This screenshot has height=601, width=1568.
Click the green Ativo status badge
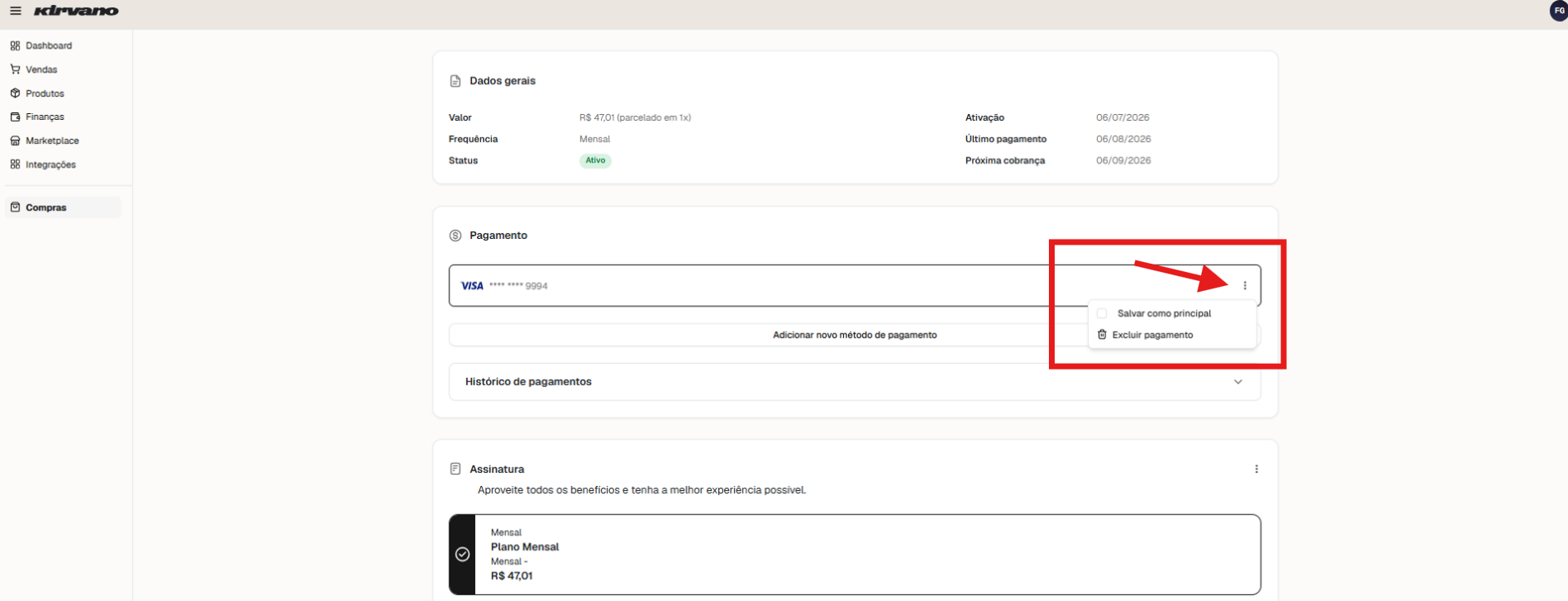(595, 160)
